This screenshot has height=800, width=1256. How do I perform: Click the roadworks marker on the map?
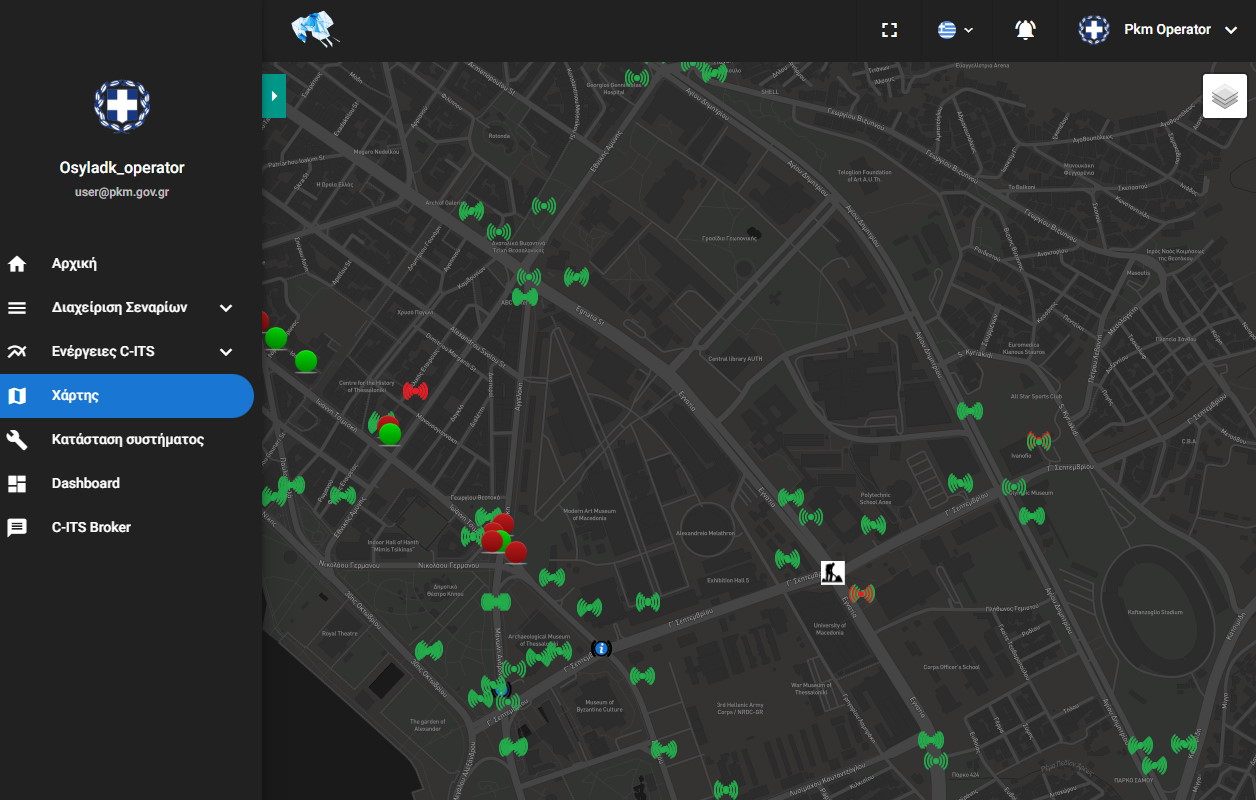click(833, 573)
